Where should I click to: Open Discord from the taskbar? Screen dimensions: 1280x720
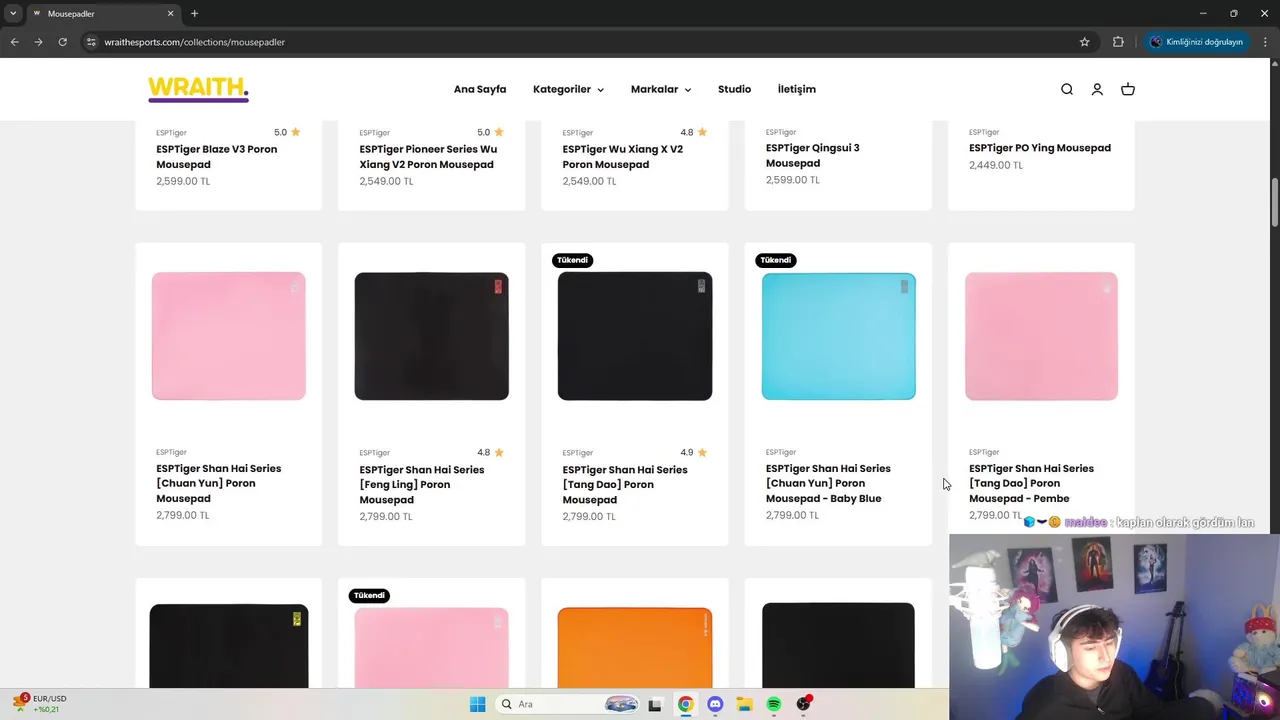(715, 704)
